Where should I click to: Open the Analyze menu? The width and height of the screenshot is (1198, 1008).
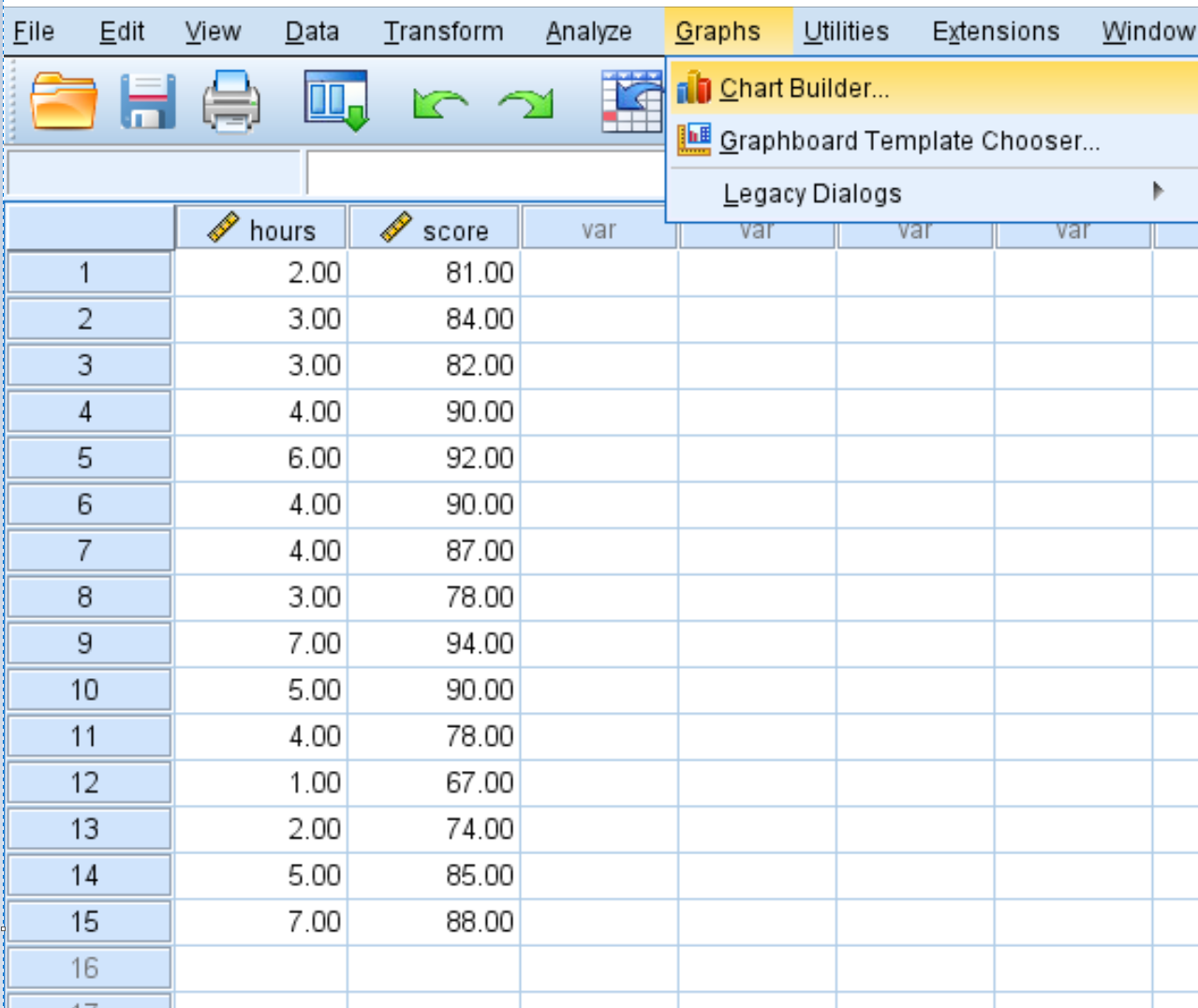[587, 30]
